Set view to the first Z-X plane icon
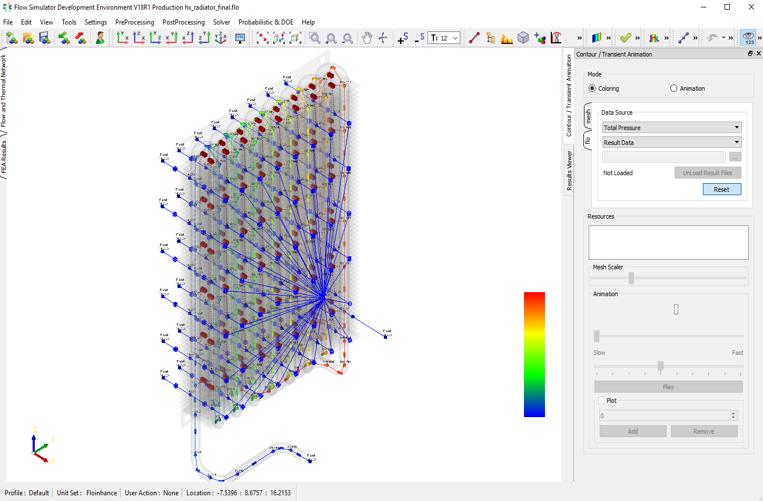 139,38
